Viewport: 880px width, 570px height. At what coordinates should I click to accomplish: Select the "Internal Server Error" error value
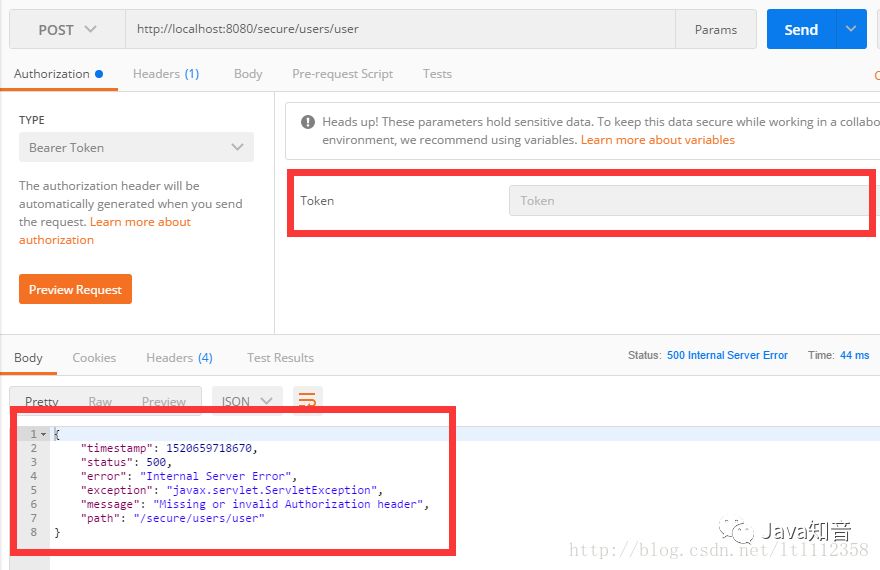216,476
